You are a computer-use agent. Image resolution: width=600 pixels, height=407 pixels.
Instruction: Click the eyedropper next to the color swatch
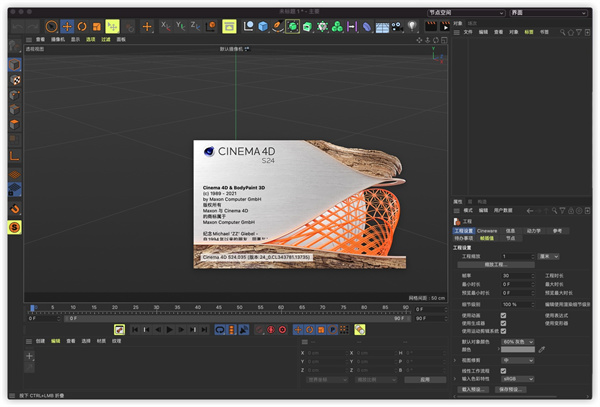[x=542, y=350]
